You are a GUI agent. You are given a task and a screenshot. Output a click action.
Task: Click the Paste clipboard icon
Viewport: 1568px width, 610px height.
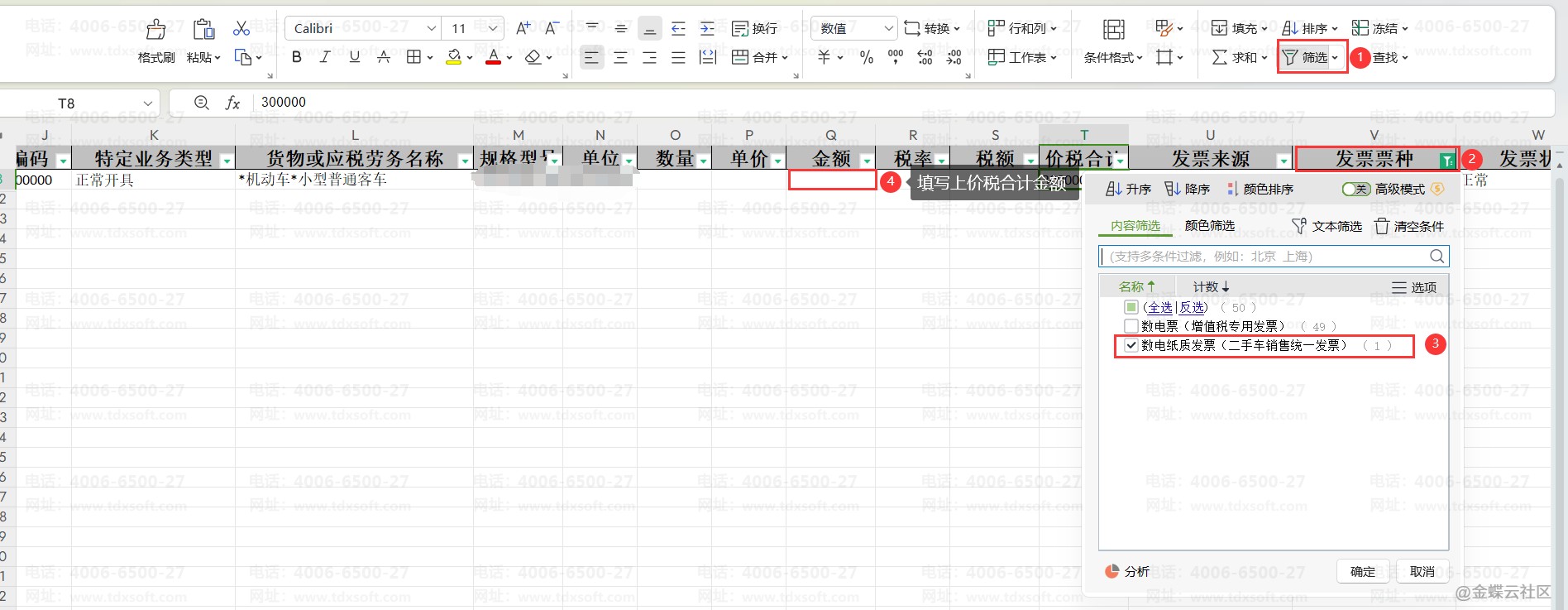(203, 30)
